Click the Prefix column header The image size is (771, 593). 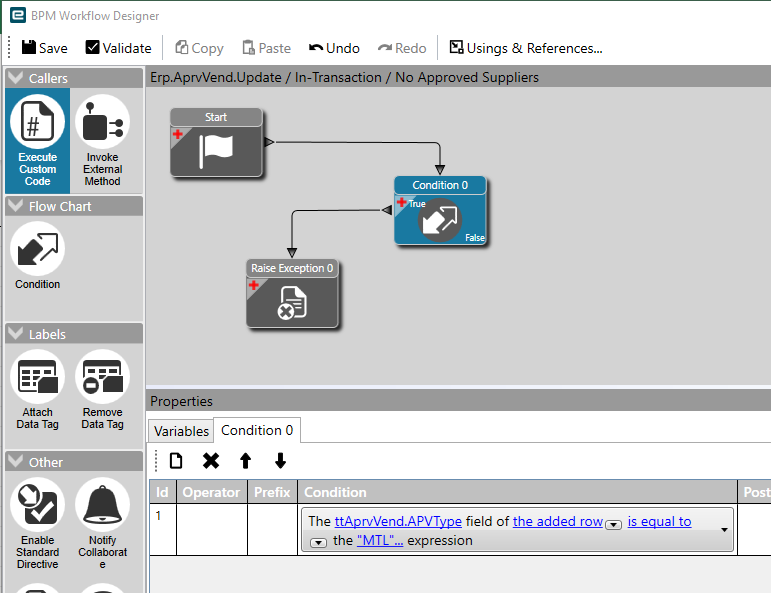[272, 492]
